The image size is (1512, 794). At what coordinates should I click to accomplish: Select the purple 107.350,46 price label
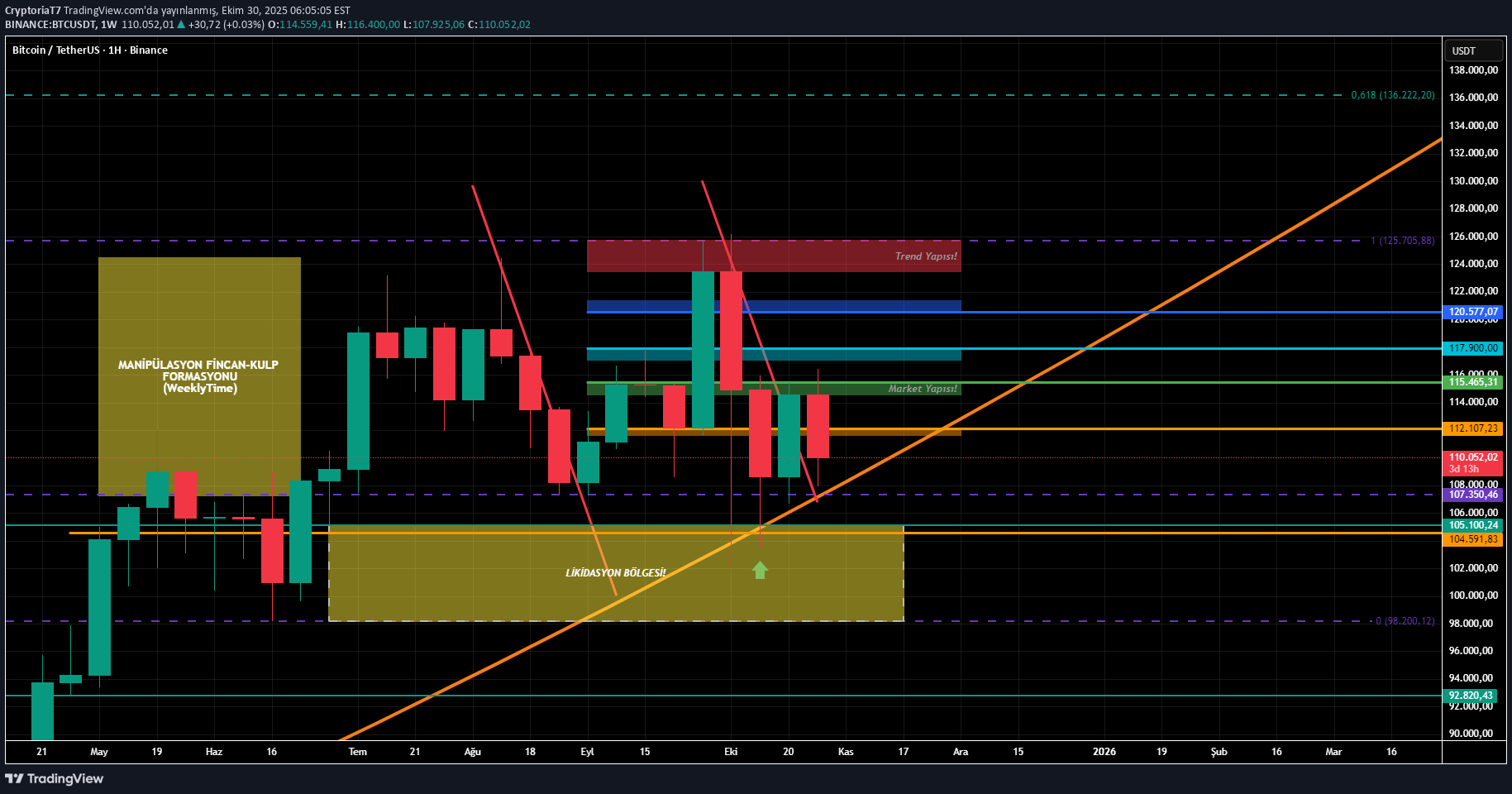1472,495
